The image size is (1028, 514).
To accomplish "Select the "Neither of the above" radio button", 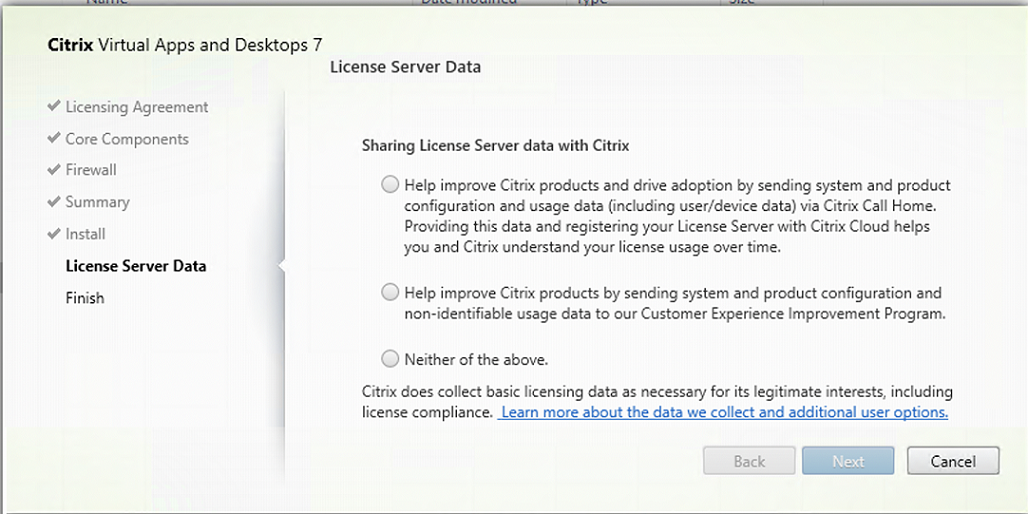I will click(x=389, y=358).
